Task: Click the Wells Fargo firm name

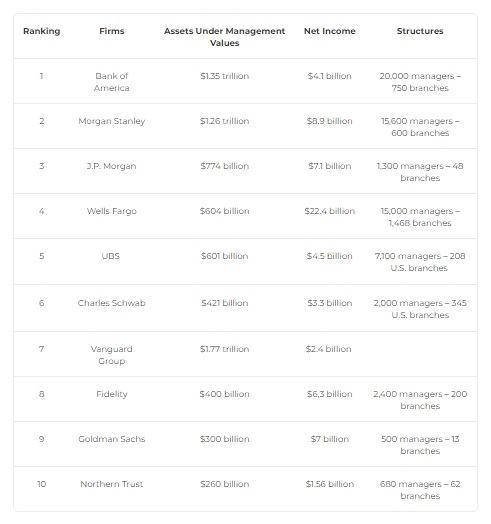Action: tap(112, 211)
